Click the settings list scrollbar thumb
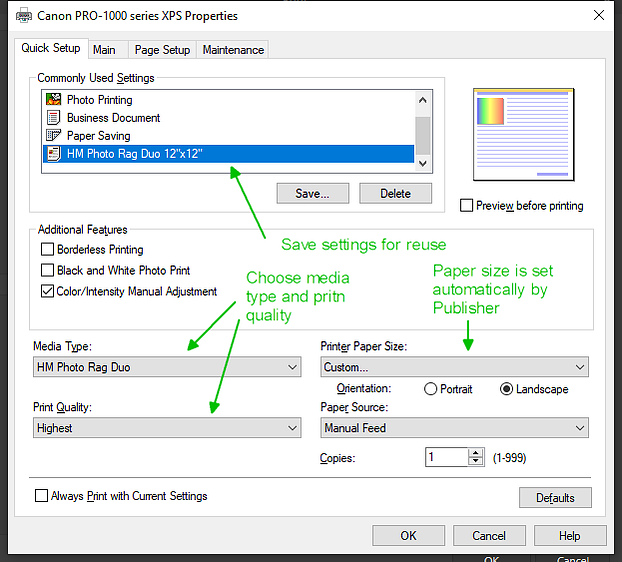622x562 pixels. coord(423,135)
